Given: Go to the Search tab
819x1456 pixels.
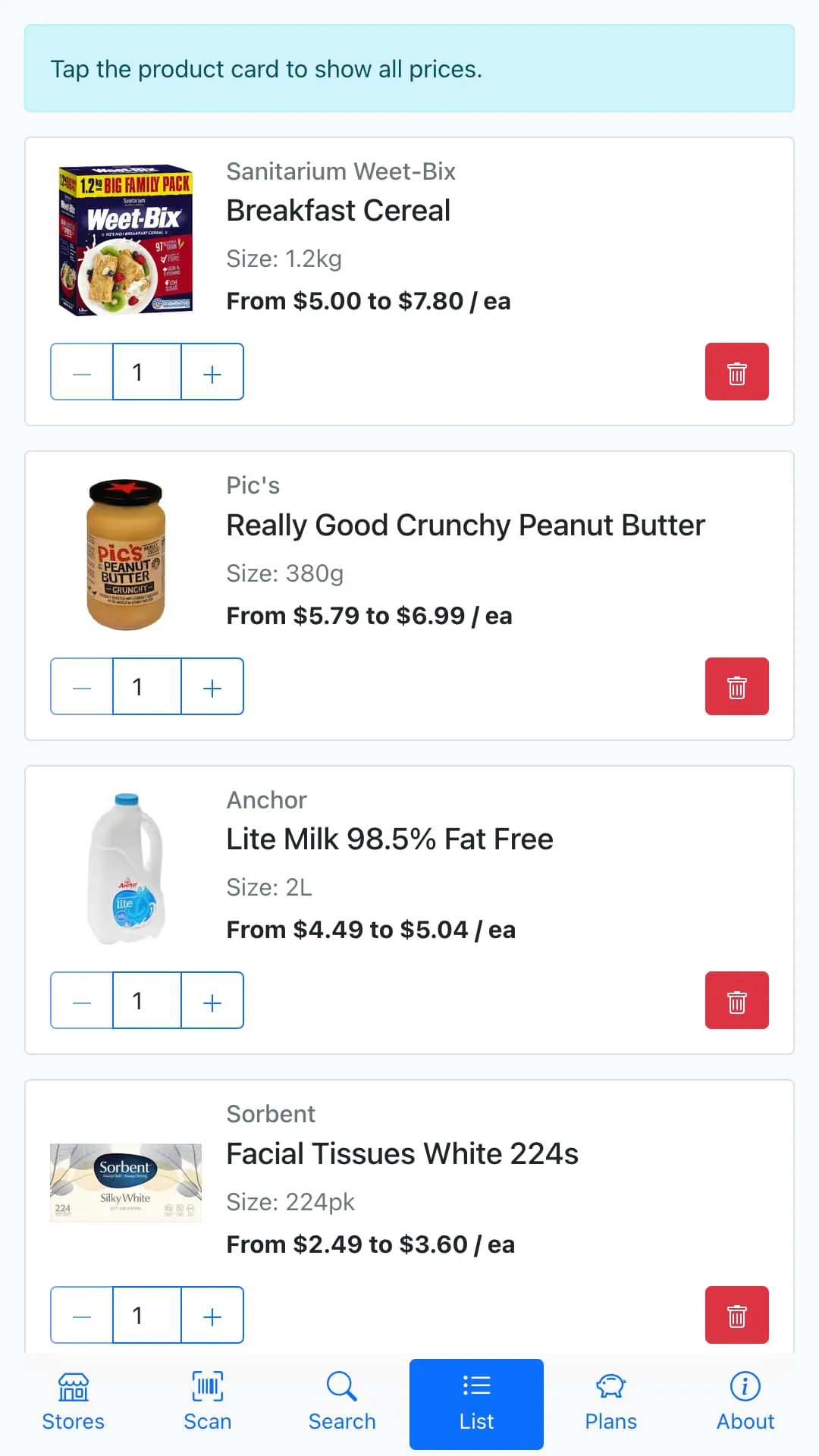Looking at the screenshot, I should click(342, 1403).
